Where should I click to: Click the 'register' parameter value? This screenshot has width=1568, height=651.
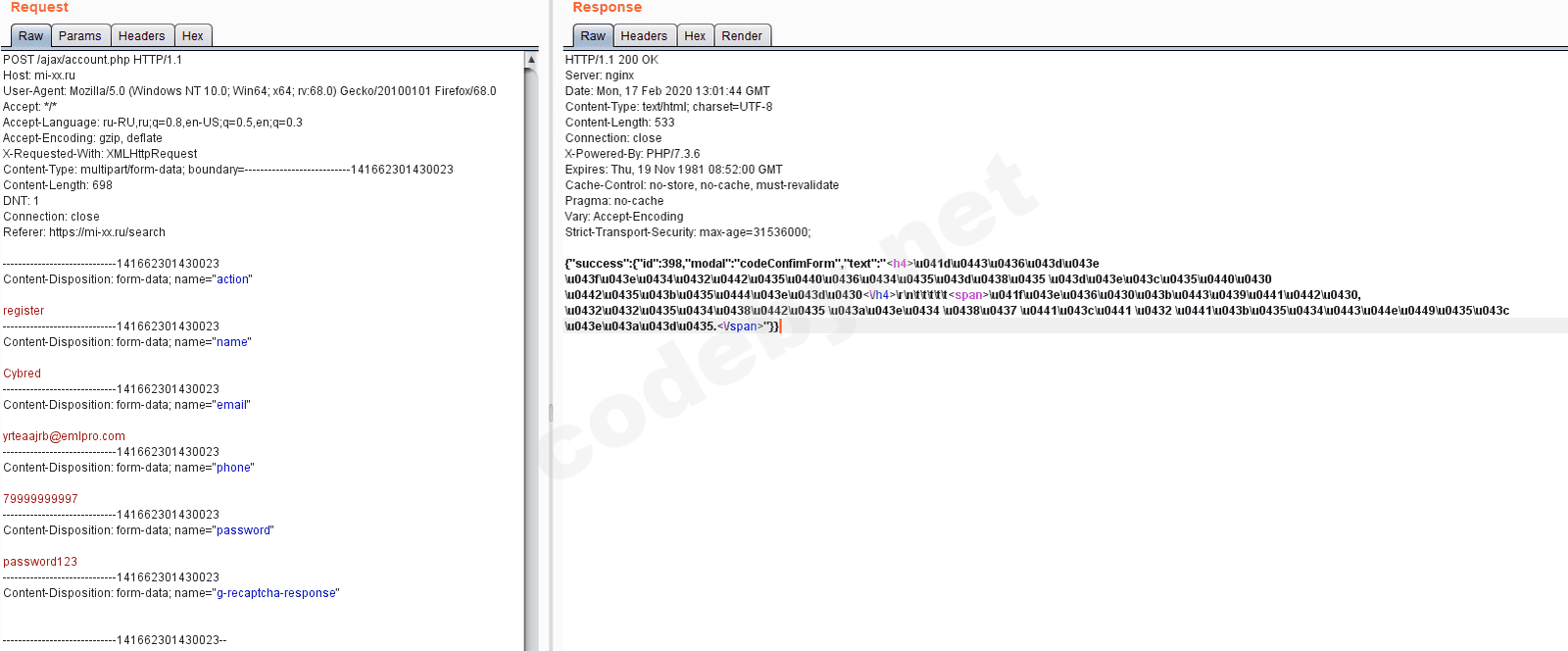click(24, 311)
